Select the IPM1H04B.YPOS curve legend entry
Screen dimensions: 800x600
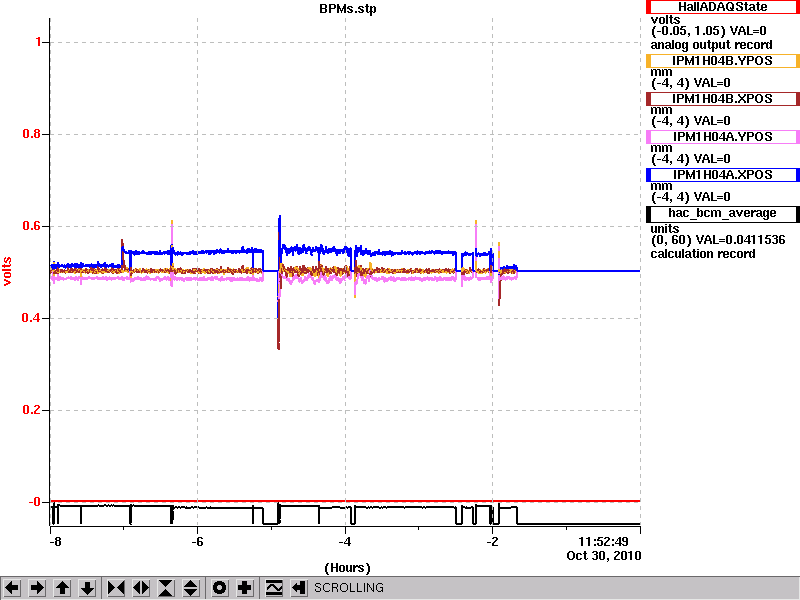(x=722, y=61)
